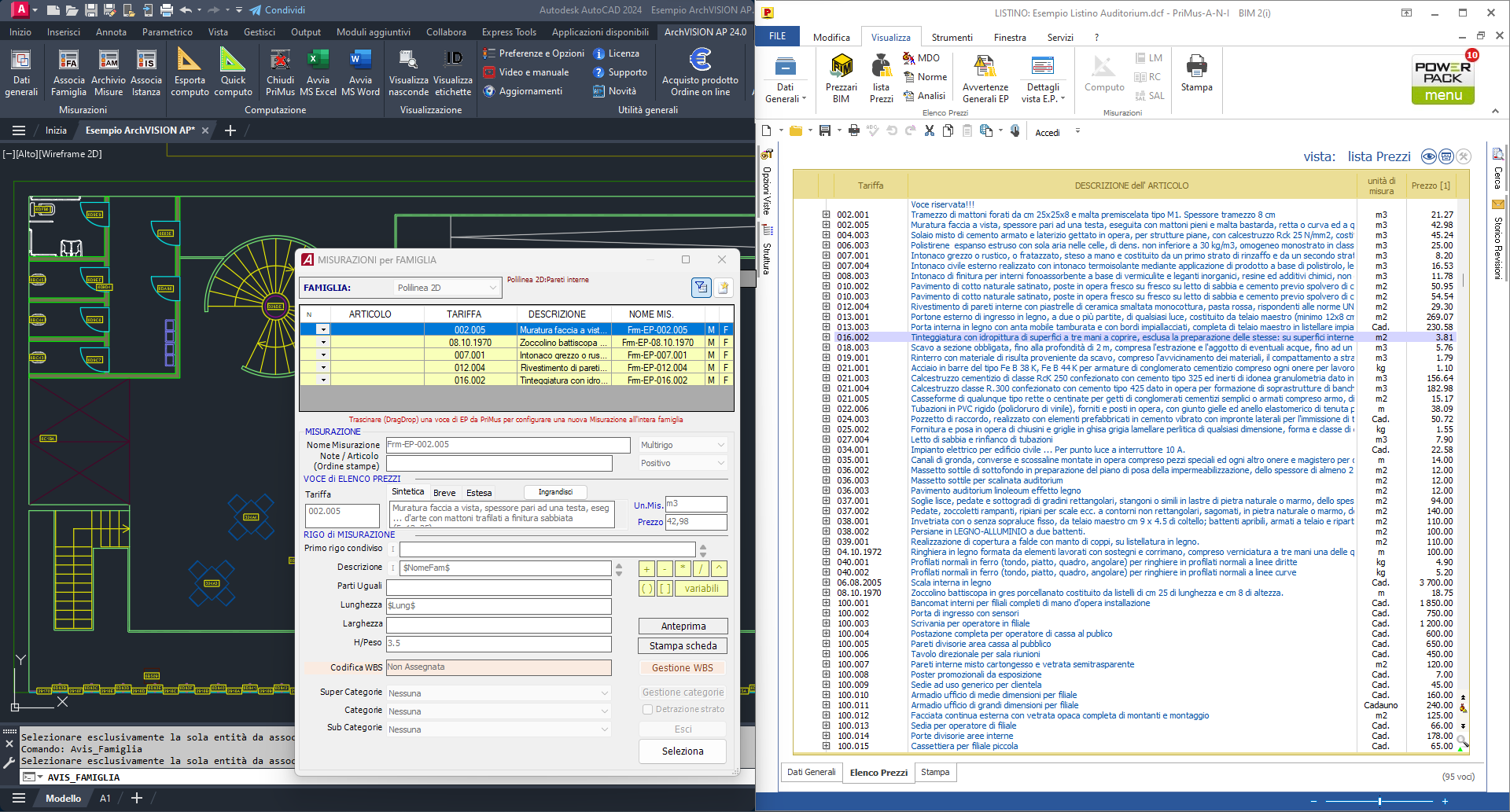1510x812 pixels.
Task: Open the Super Categorie dropdown
Action: click(499, 693)
